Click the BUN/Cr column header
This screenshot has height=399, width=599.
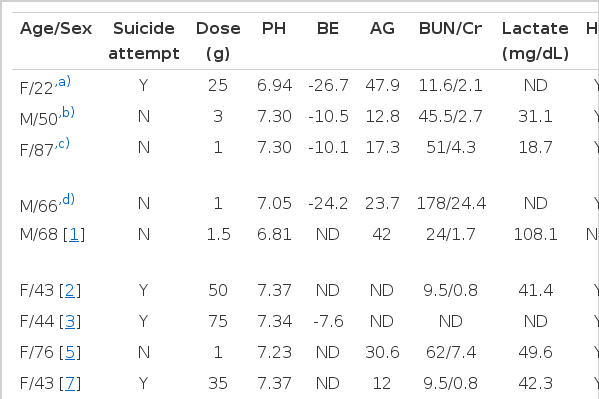450,29
